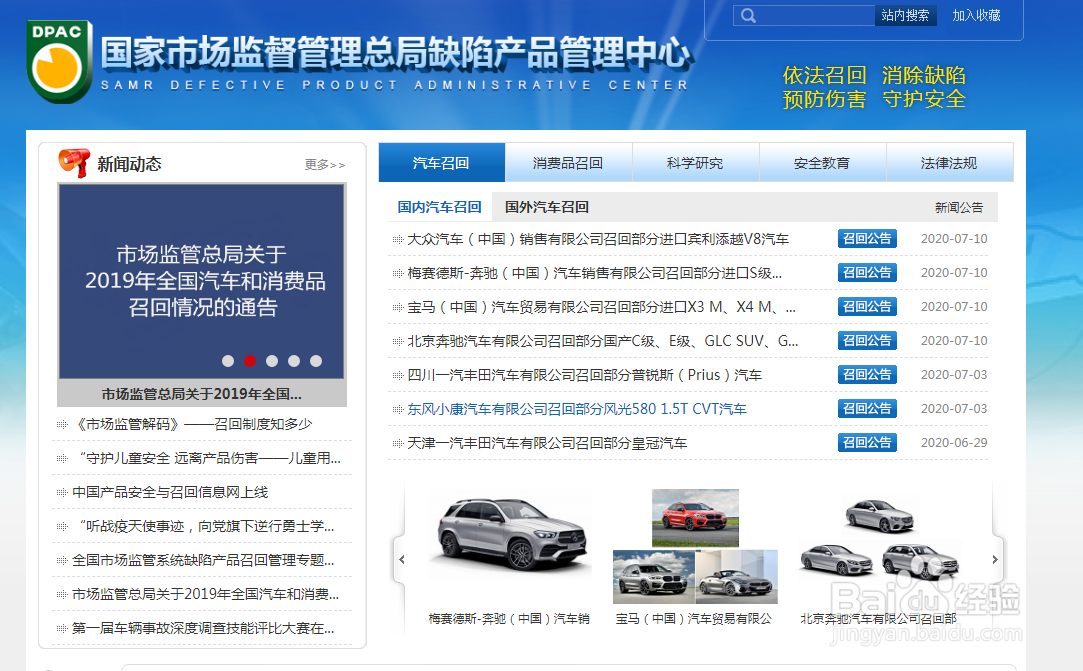The width and height of the screenshot is (1083, 671).
Task: Open 更多>> news link
Action: click(x=325, y=164)
